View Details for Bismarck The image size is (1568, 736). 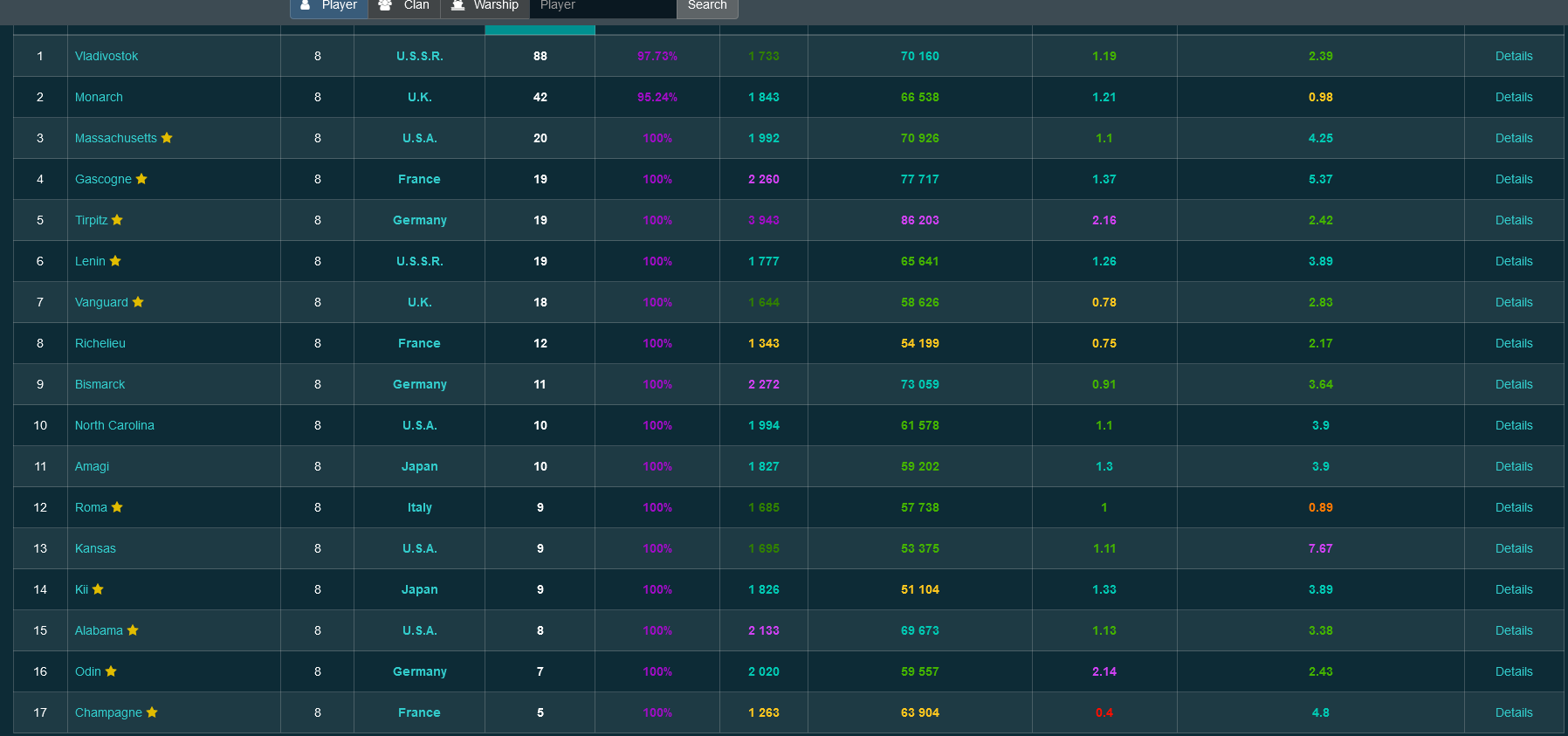[1513, 384]
